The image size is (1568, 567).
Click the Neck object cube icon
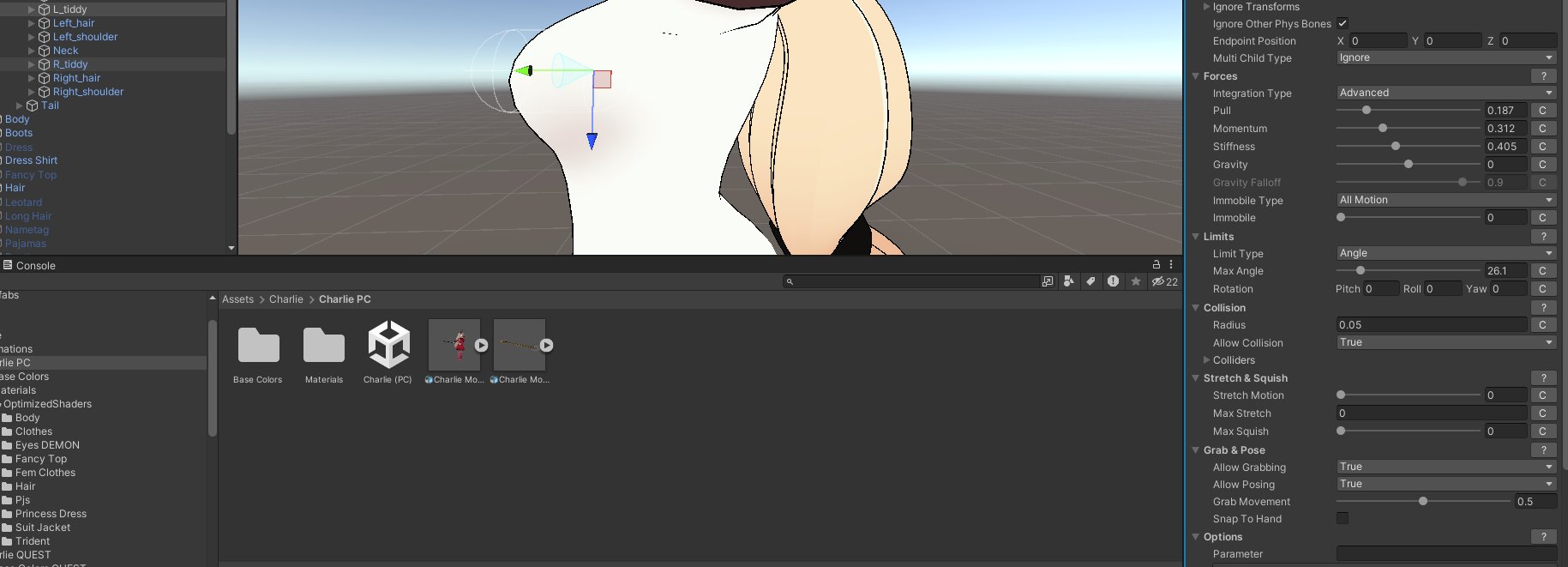[45, 51]
